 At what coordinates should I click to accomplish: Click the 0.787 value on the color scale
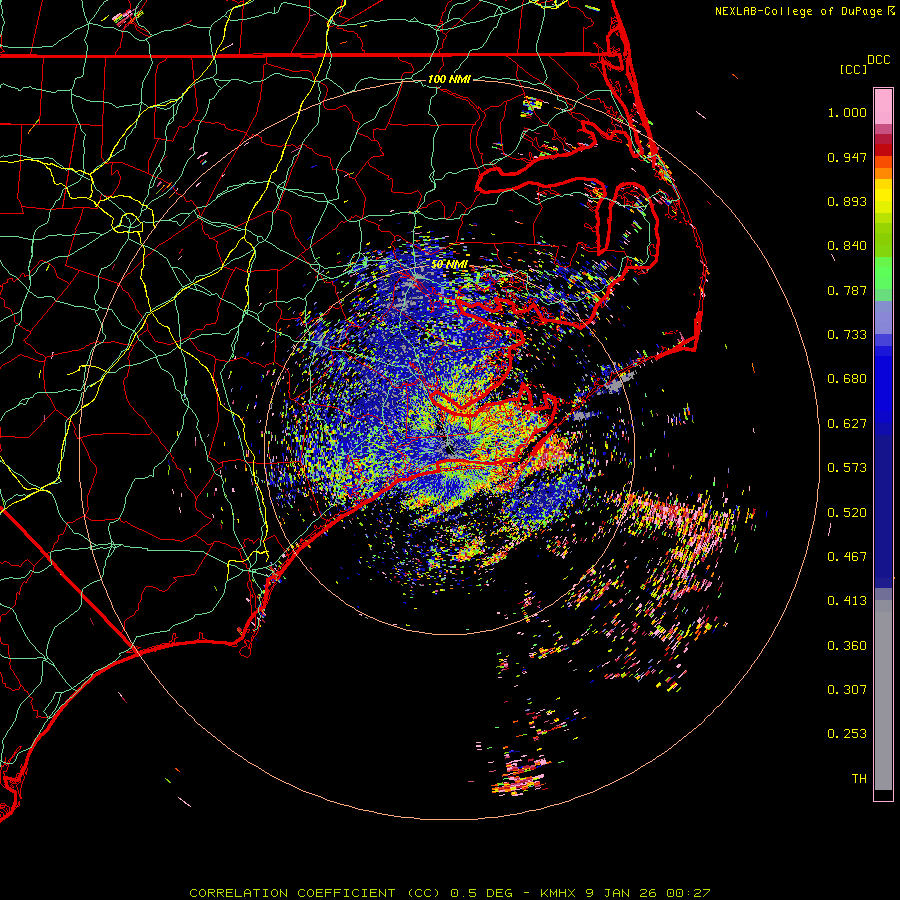point(847,290)
